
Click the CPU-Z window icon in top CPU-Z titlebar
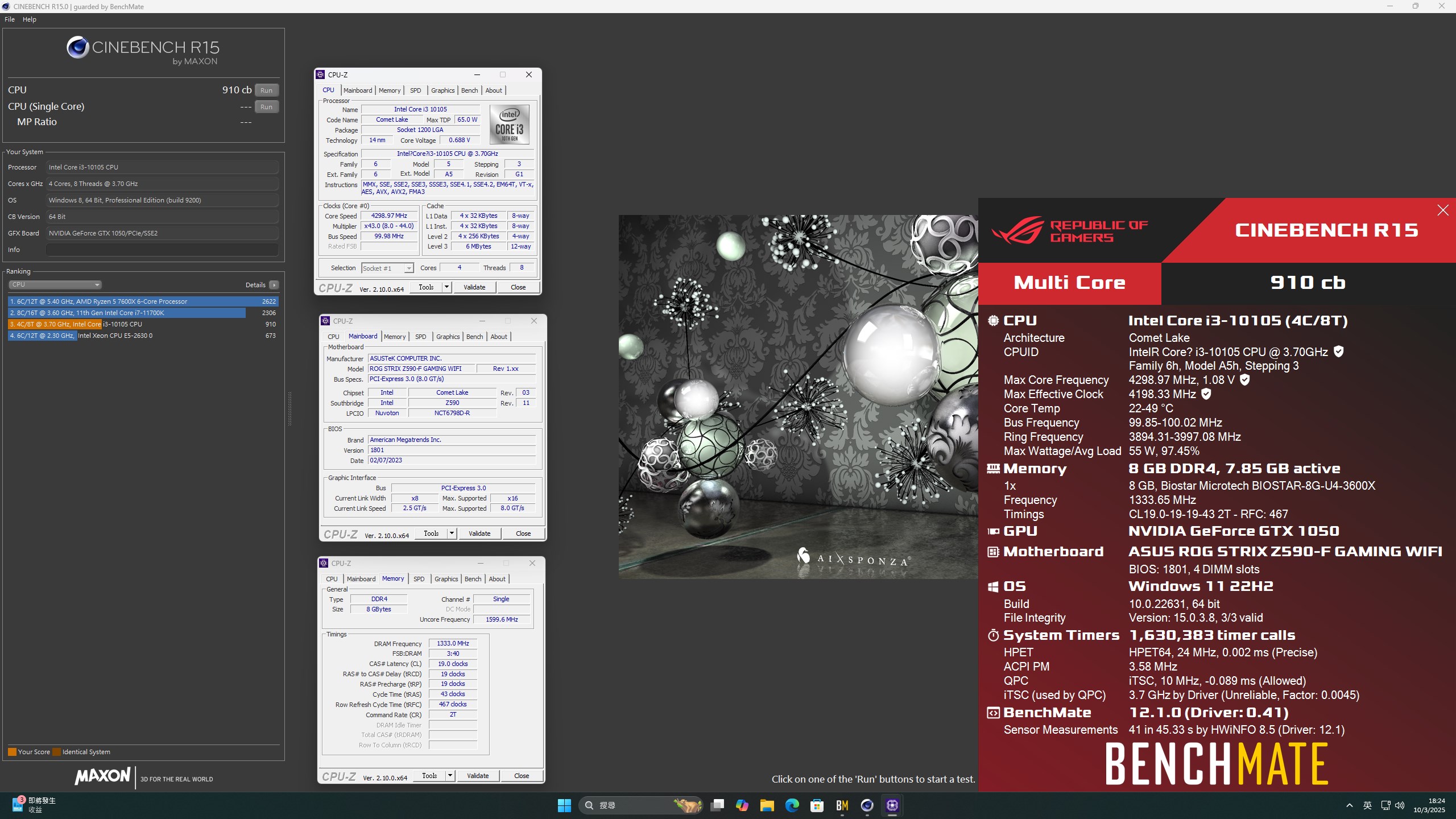pyautogui.click(x=320, y=75)
